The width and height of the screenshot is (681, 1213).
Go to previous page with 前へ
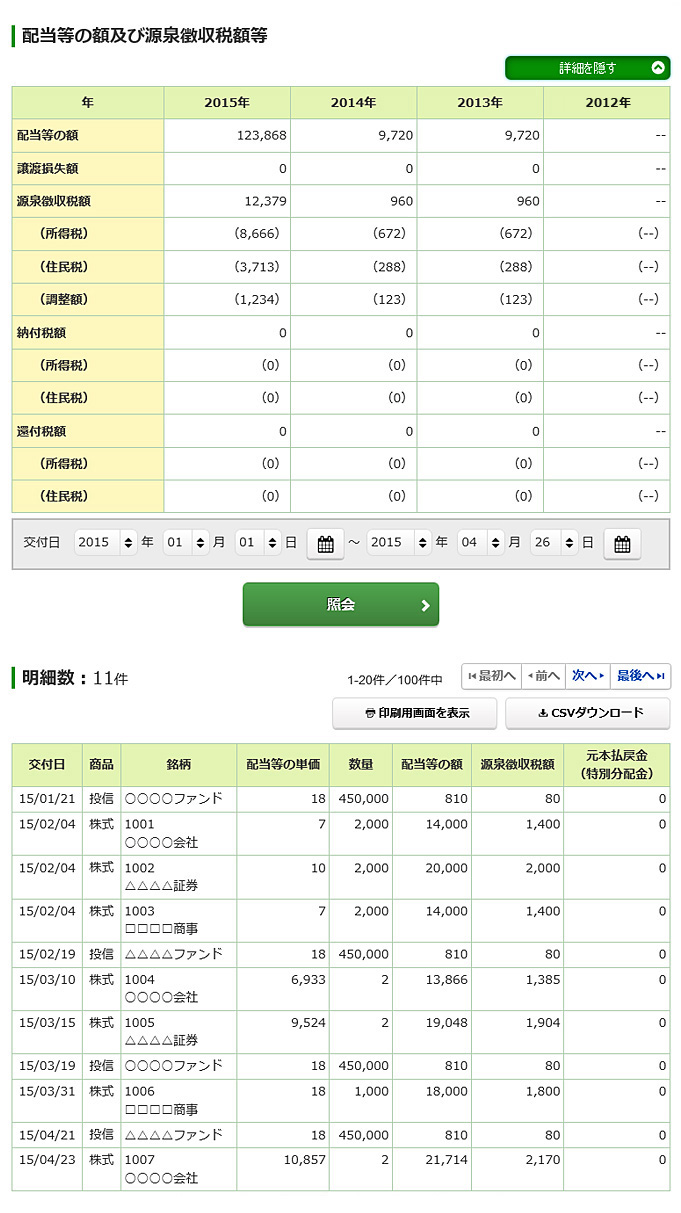[543, 676]
